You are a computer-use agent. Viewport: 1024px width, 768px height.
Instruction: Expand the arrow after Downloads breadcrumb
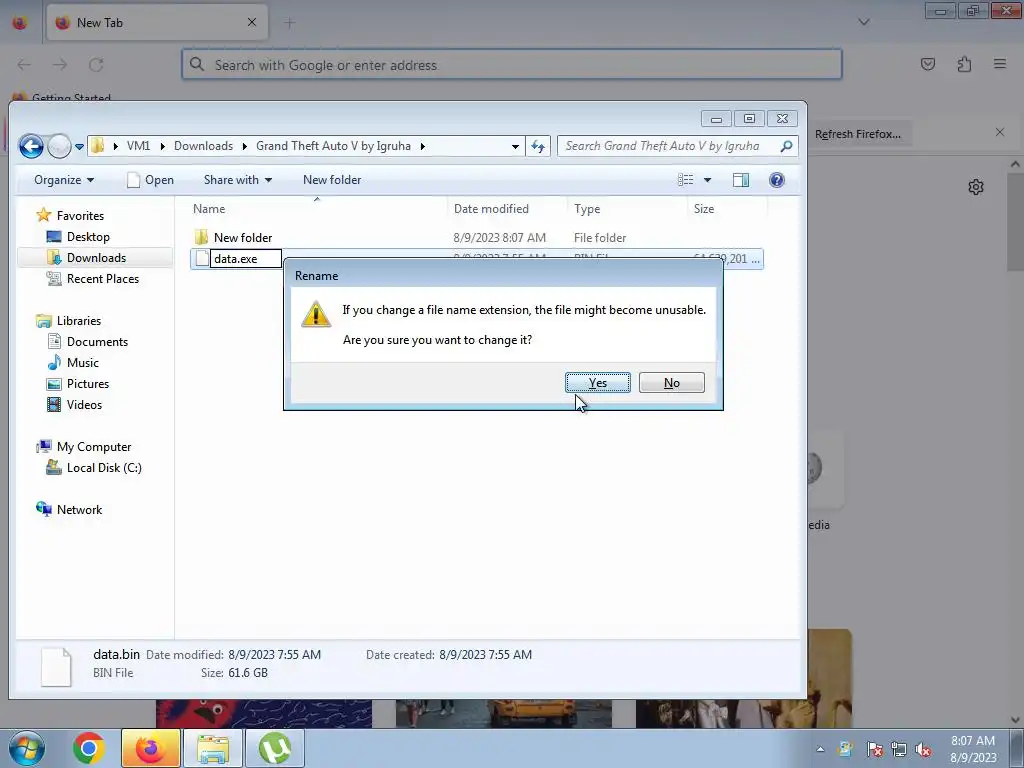coord(244,146)
